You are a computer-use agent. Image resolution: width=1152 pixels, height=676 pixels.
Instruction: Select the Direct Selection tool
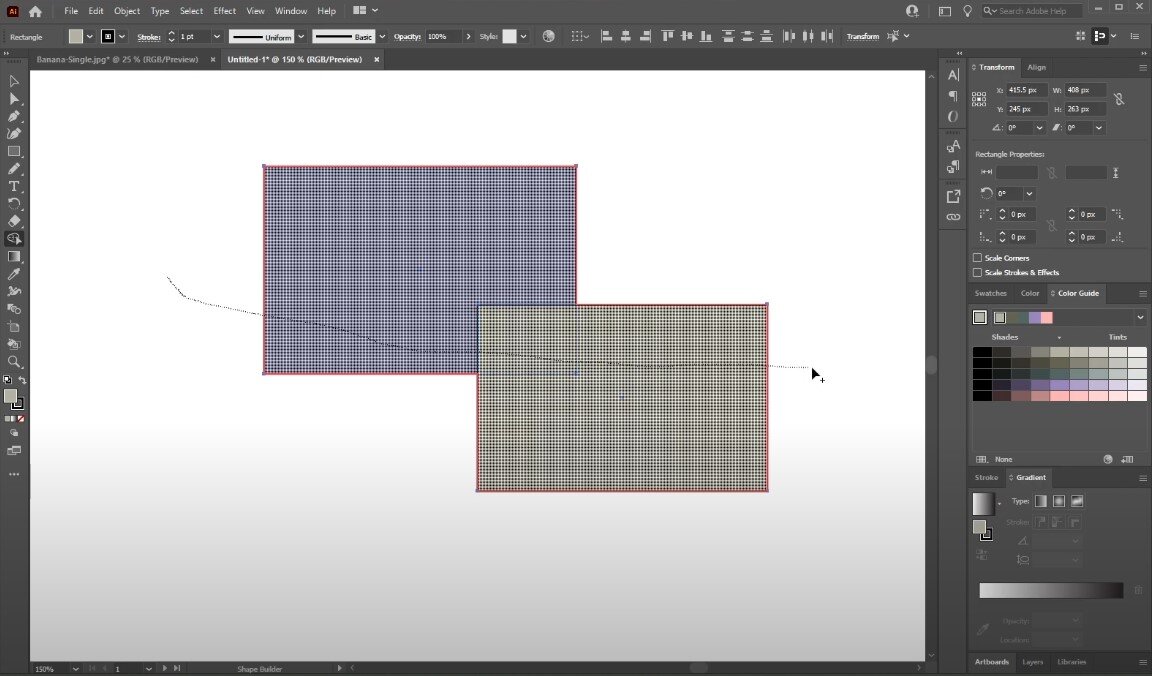(x=14, y=99)
